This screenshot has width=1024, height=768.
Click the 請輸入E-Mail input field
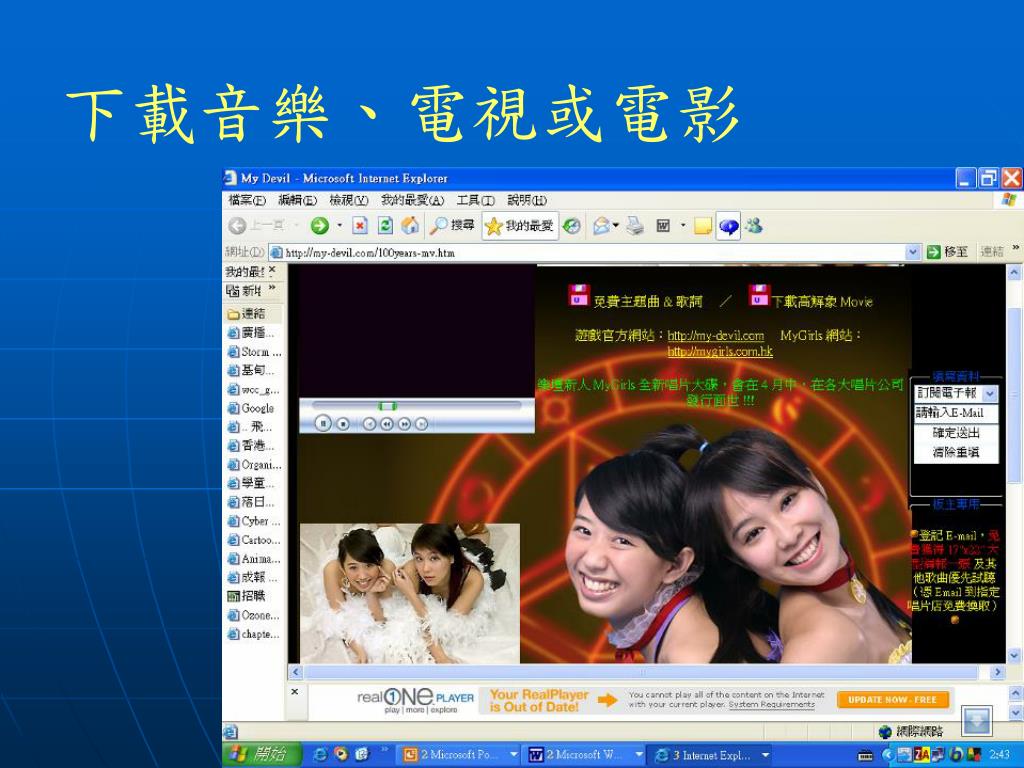pos(956,413)
